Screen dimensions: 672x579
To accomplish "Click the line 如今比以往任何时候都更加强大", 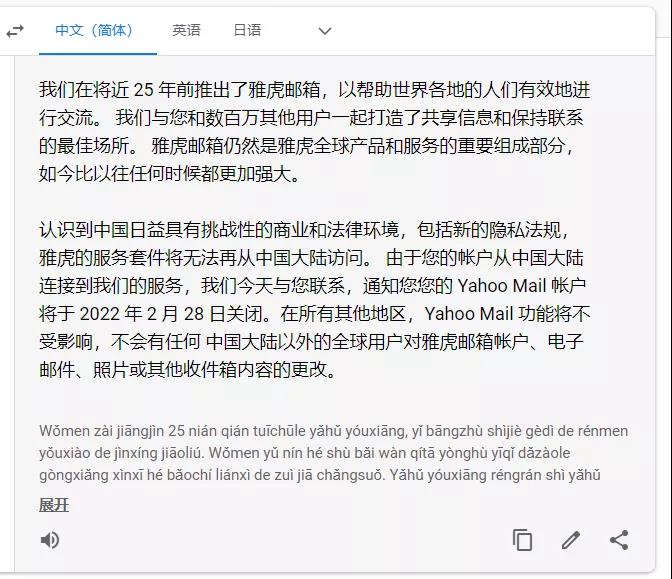I will coord(170,174).
